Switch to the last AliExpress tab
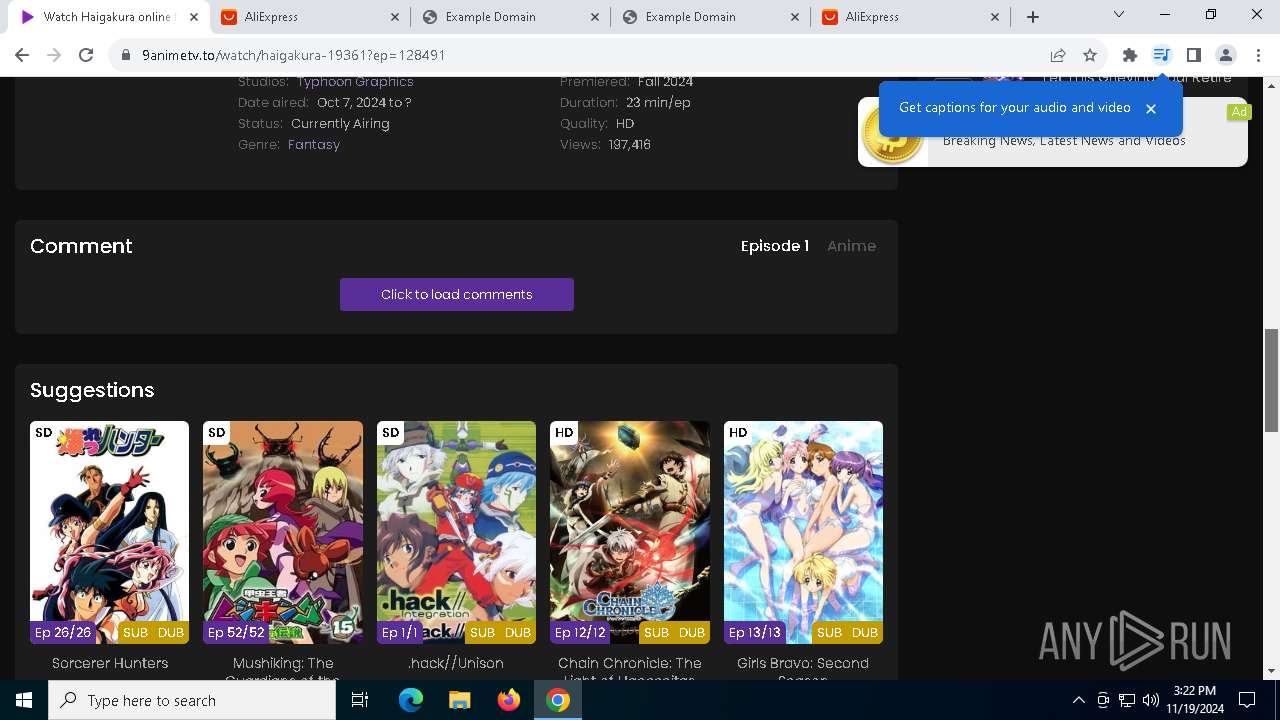This screenshot has width=1280, height=720. point(910,17)
